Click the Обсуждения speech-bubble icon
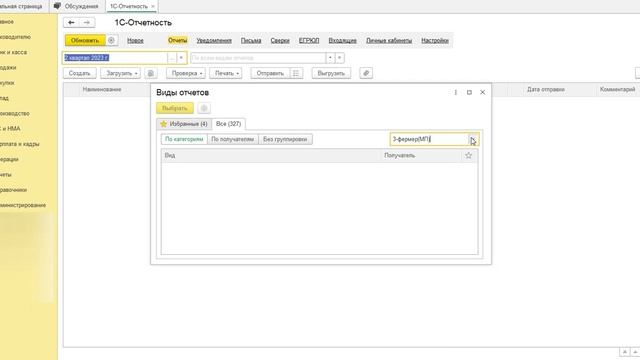The height and width of the screenshot is (360, 640). pos(58,6)
